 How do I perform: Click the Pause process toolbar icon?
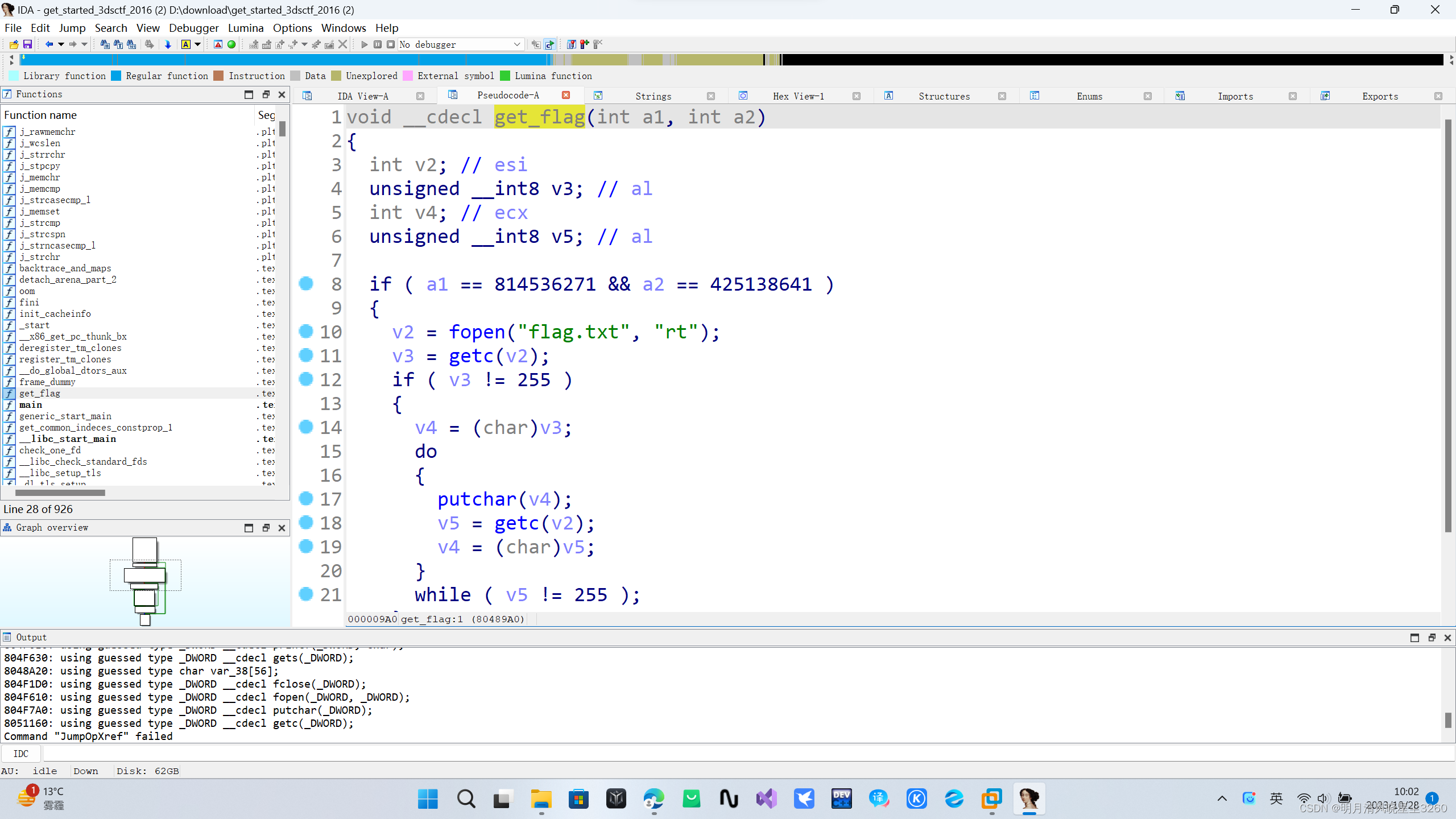378,44
